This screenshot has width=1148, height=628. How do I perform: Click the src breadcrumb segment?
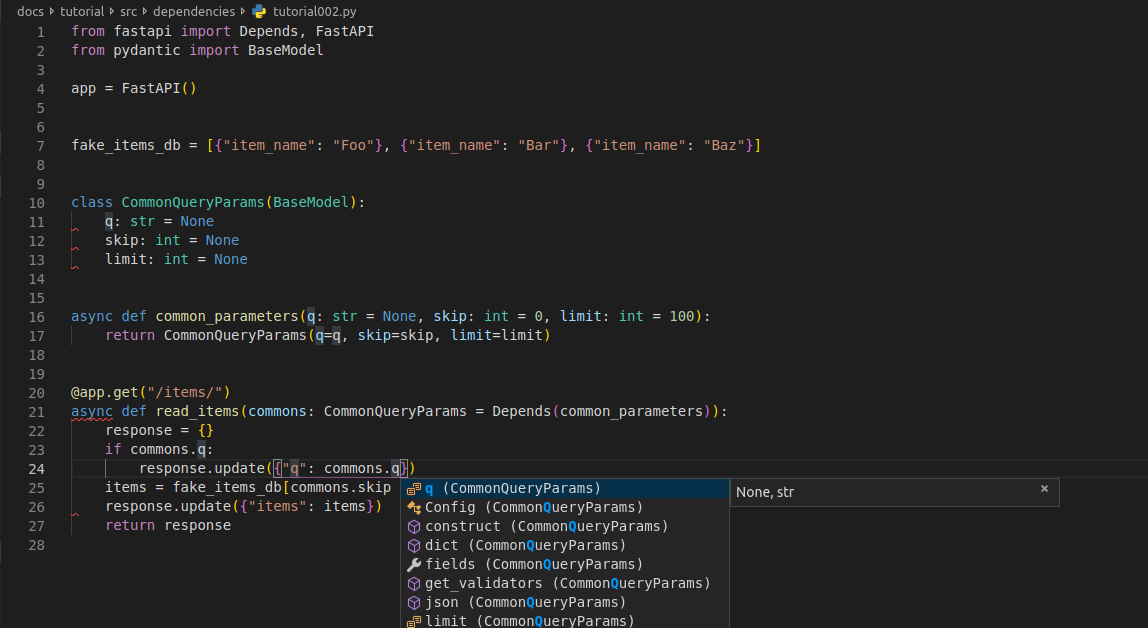click(129, 11)
